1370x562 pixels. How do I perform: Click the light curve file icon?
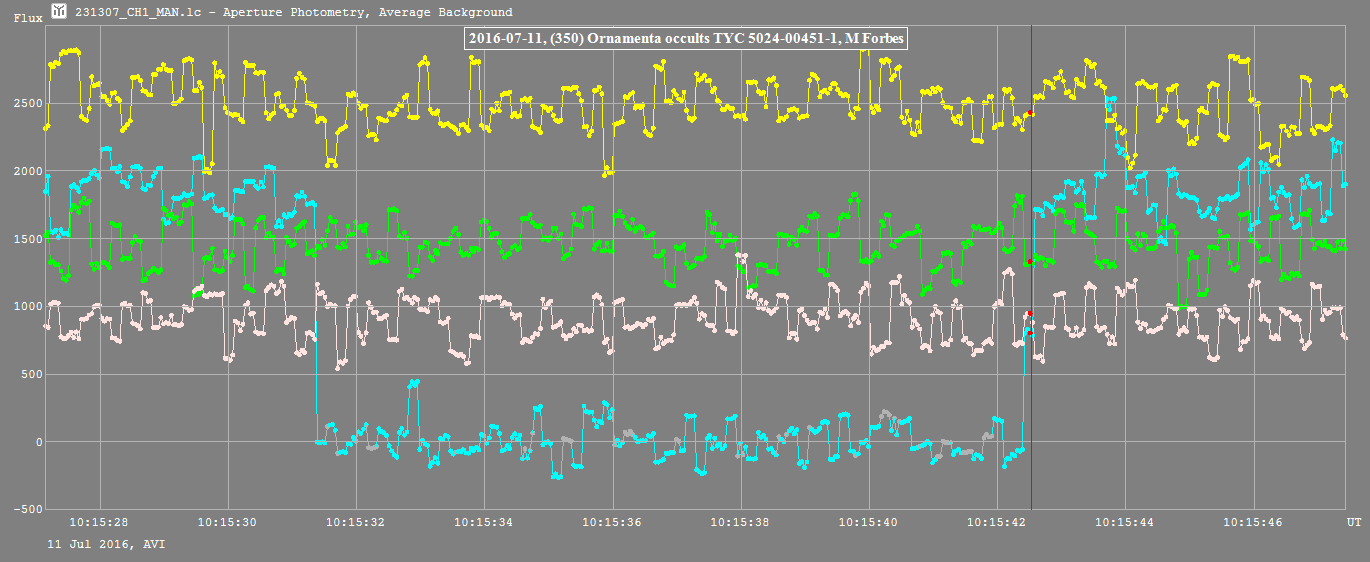click(x=59, y=12)
